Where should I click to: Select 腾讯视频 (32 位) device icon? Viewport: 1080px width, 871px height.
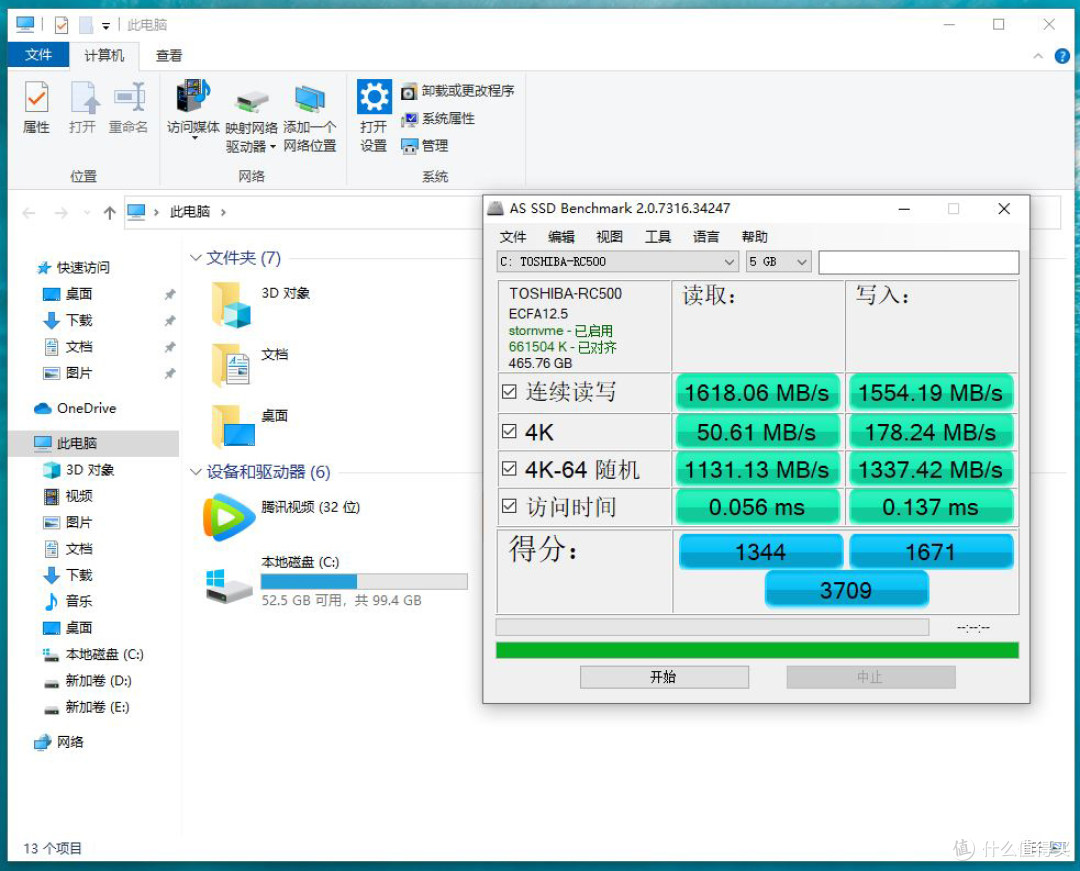[229, 517]
